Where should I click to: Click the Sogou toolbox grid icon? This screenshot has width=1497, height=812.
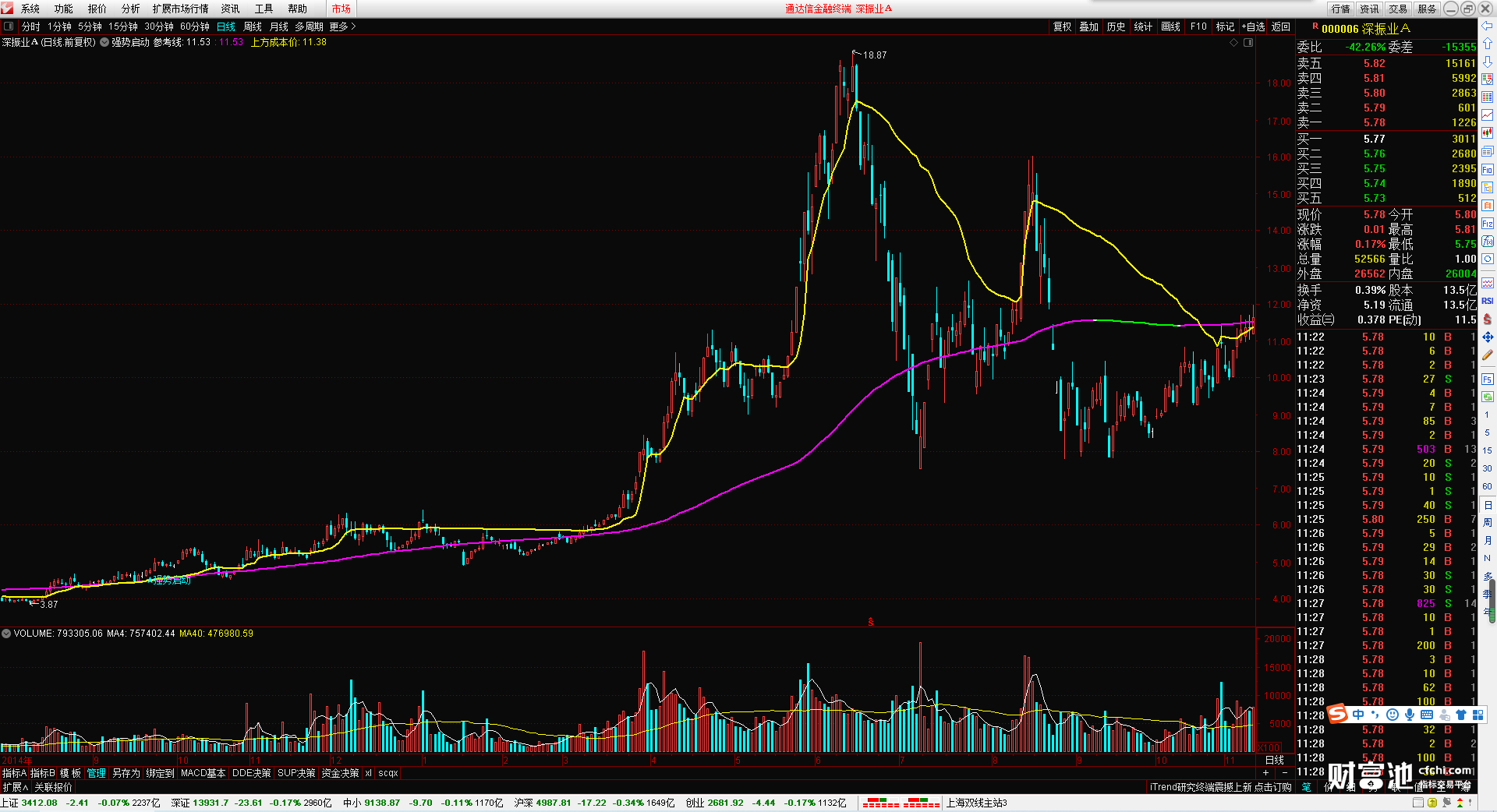coord(1478,715)
